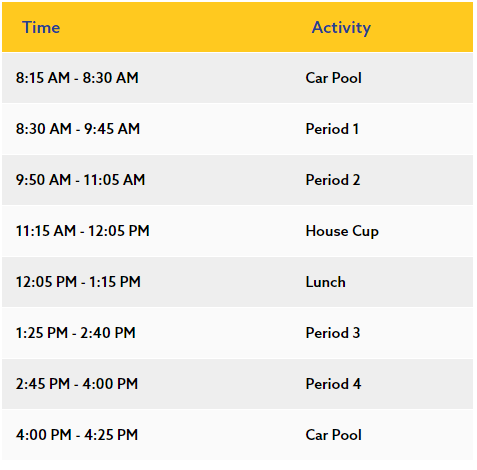Select the Period 1 activity

pos(332,129)
